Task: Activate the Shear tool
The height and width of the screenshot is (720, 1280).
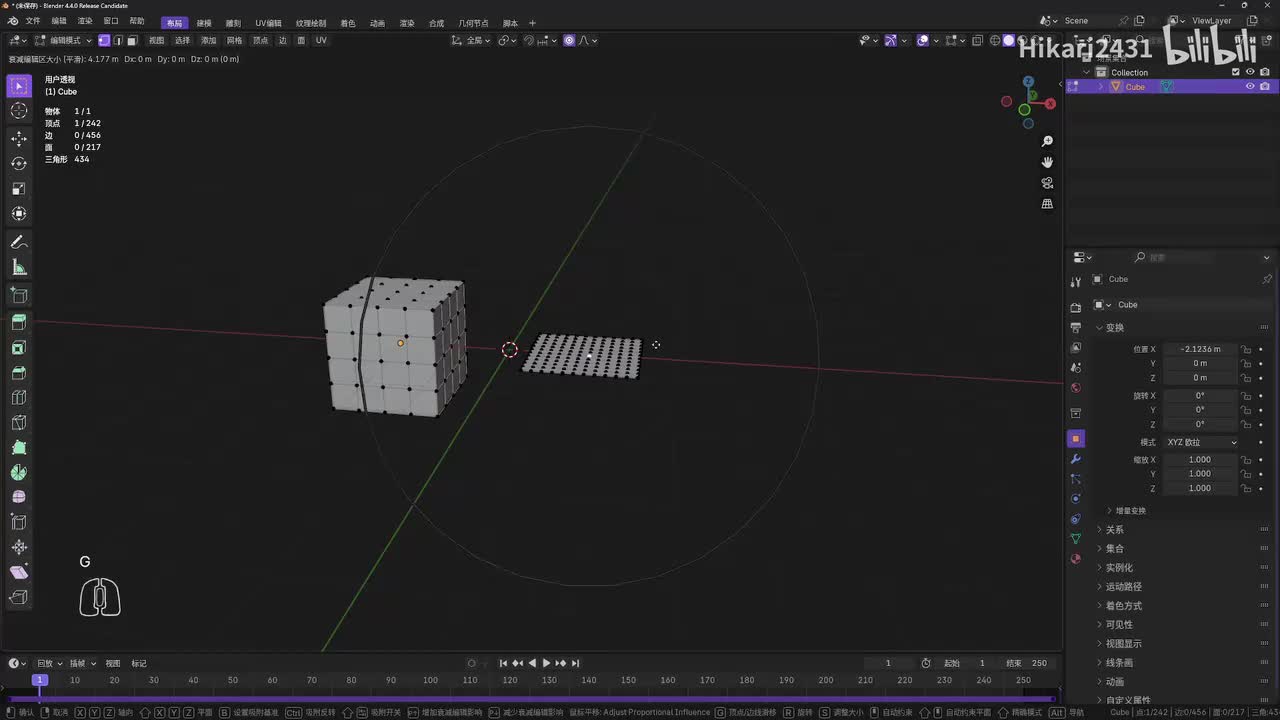Action: (x=19, y=572)
